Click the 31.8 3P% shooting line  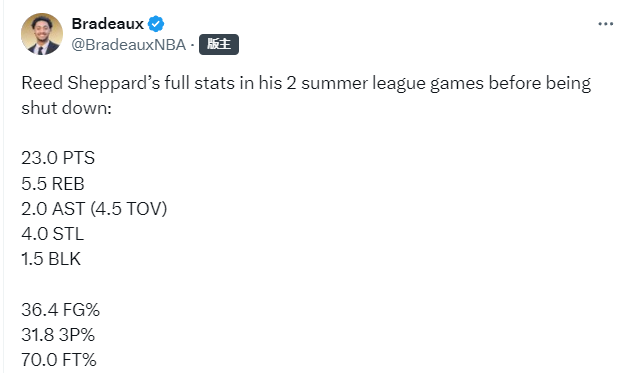(58, 335)
